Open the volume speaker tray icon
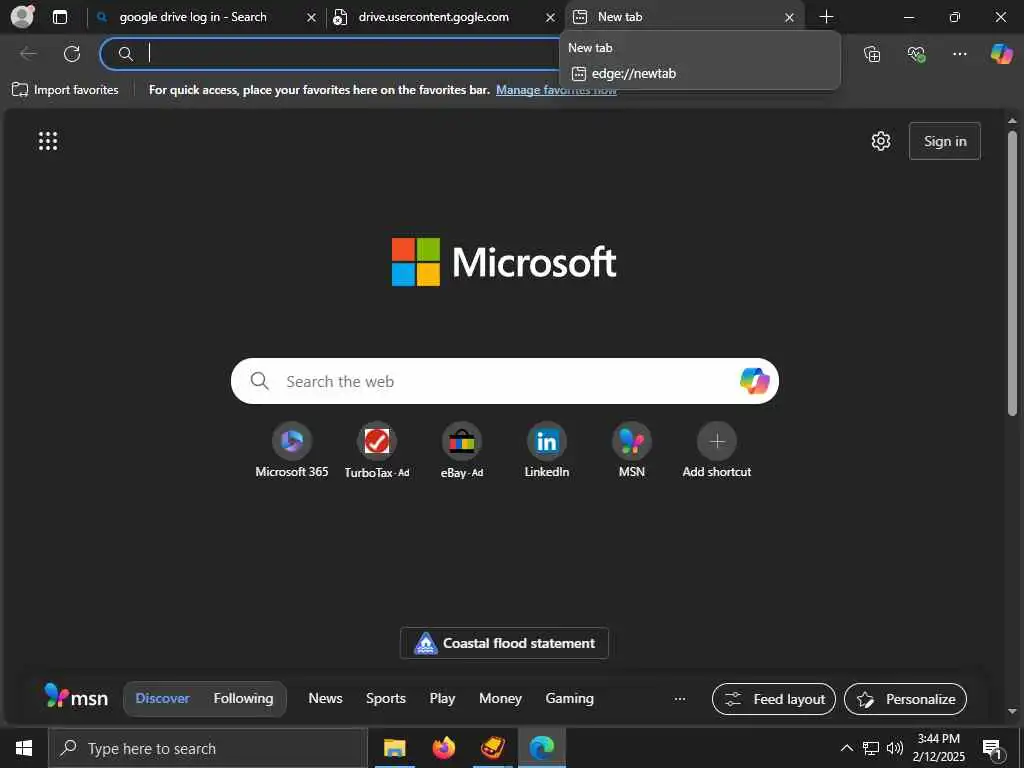Screen dimensions: 1024x768 (x=895, y=748)
